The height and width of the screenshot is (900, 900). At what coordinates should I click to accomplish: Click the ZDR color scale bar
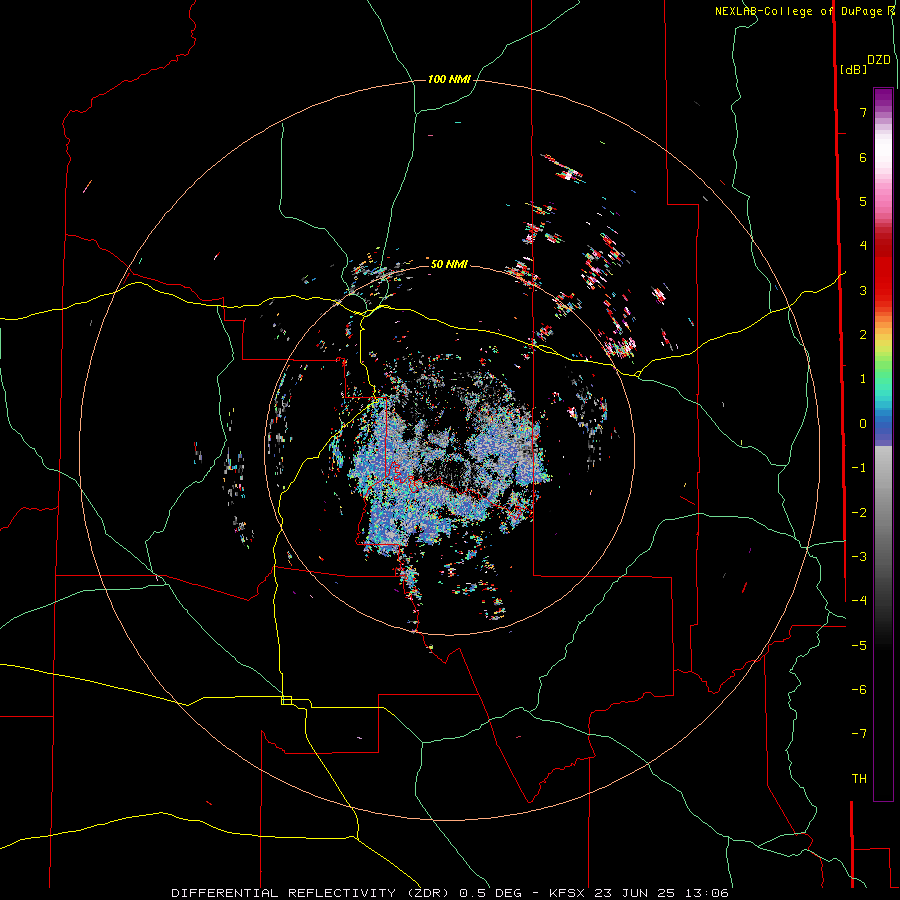[x=883, y=444]
